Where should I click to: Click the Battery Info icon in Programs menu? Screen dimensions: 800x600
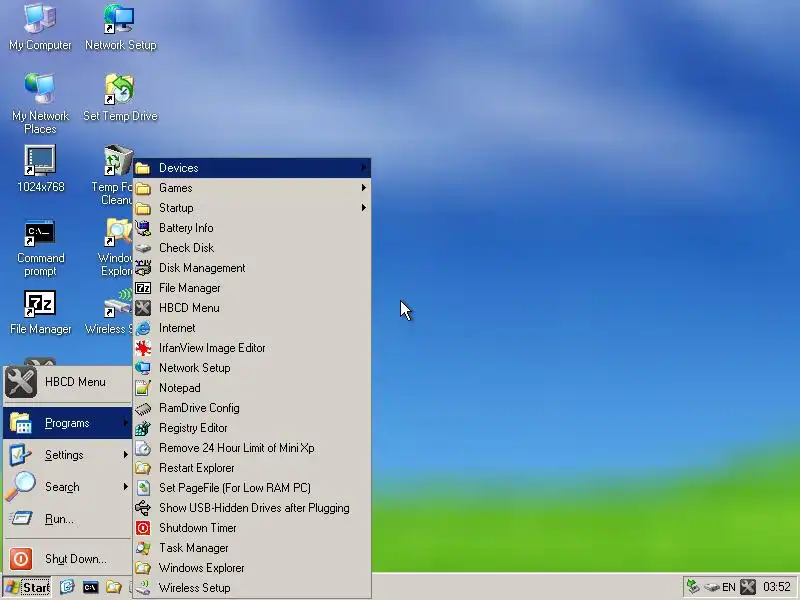(143, 228)
